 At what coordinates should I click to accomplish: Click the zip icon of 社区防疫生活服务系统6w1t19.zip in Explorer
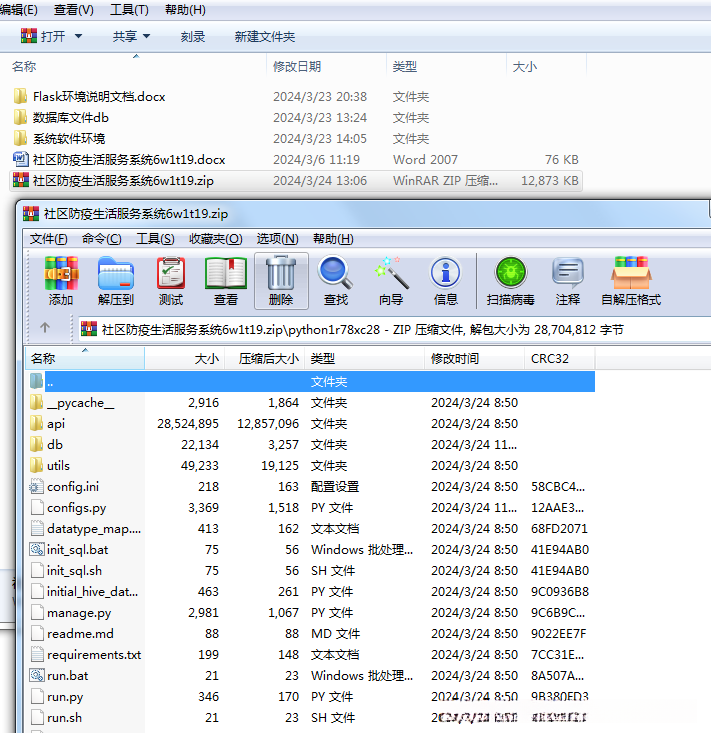[x=21, y=180]
